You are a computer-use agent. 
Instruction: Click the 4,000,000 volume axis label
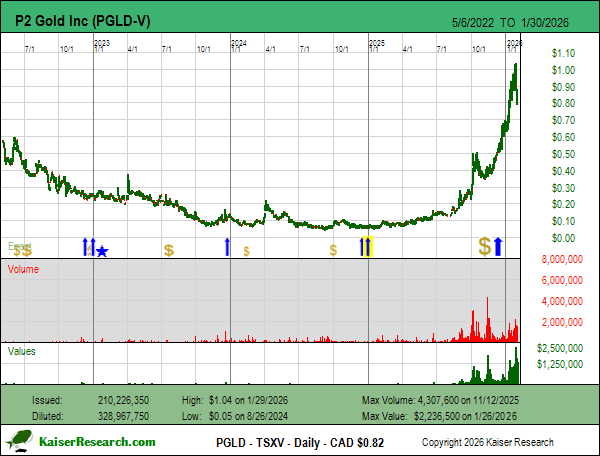(x=562, y=301)
